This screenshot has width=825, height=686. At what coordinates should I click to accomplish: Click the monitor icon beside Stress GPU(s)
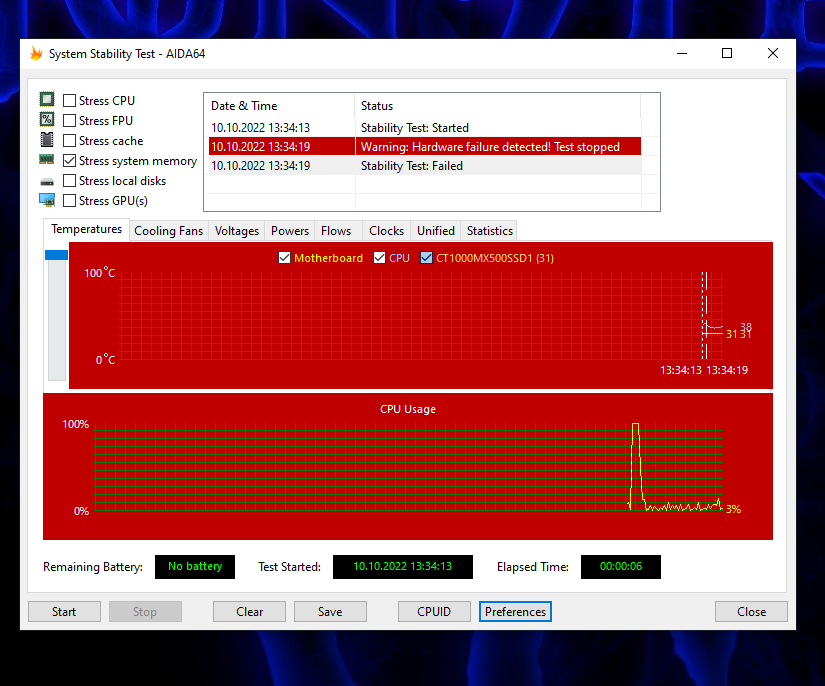point(47,200)
